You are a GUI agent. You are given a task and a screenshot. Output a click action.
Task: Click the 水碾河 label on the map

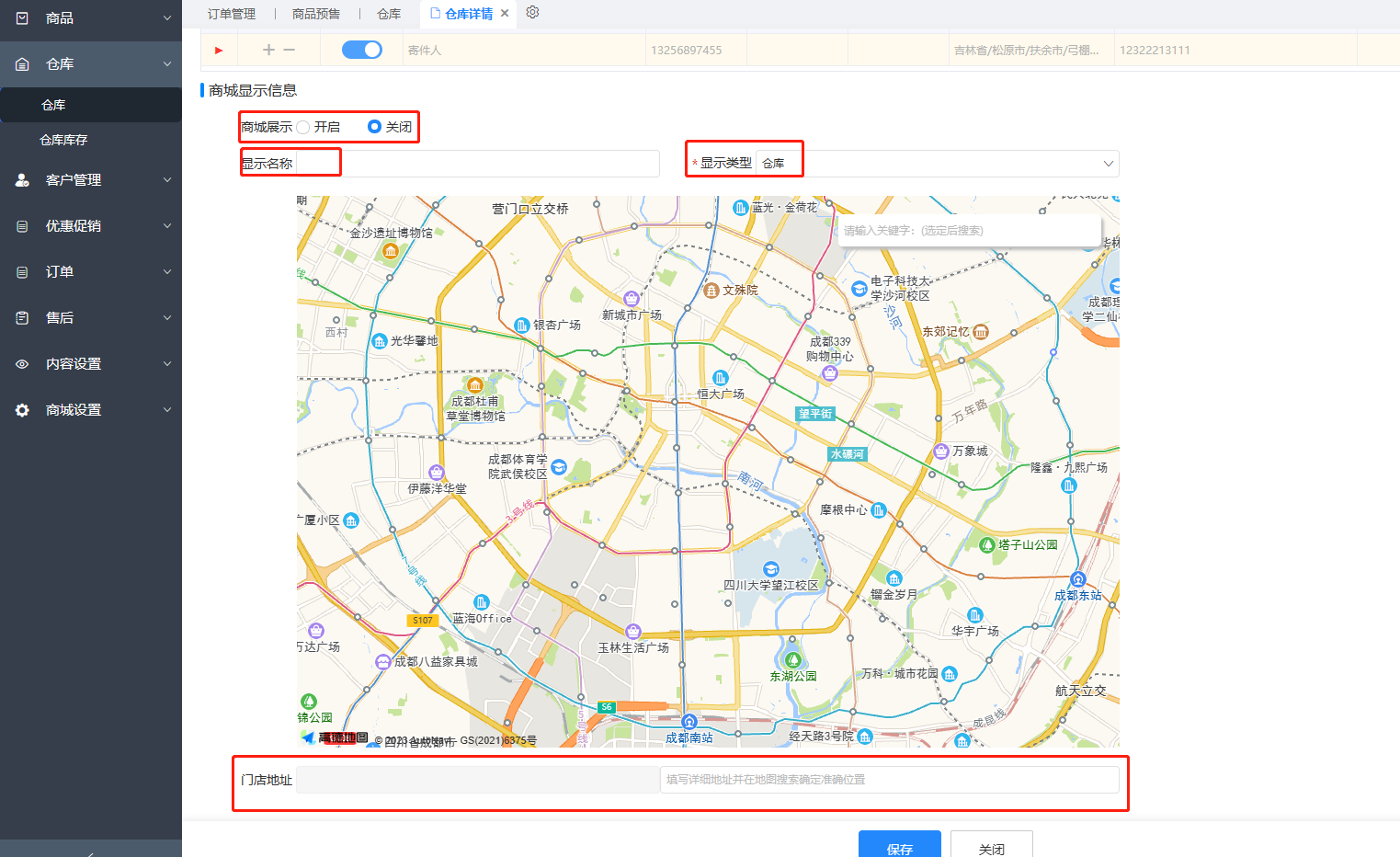pos(848,454)
